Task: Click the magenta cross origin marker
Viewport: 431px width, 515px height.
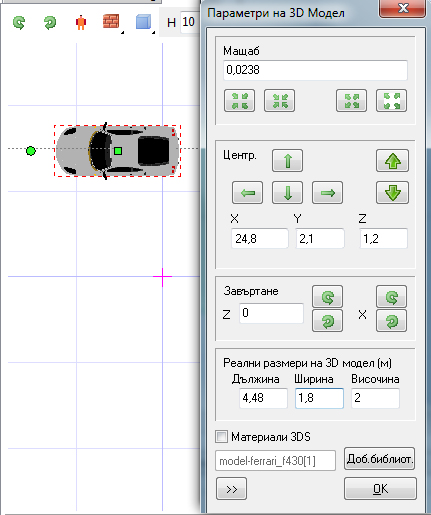Action: coord(162,277)
